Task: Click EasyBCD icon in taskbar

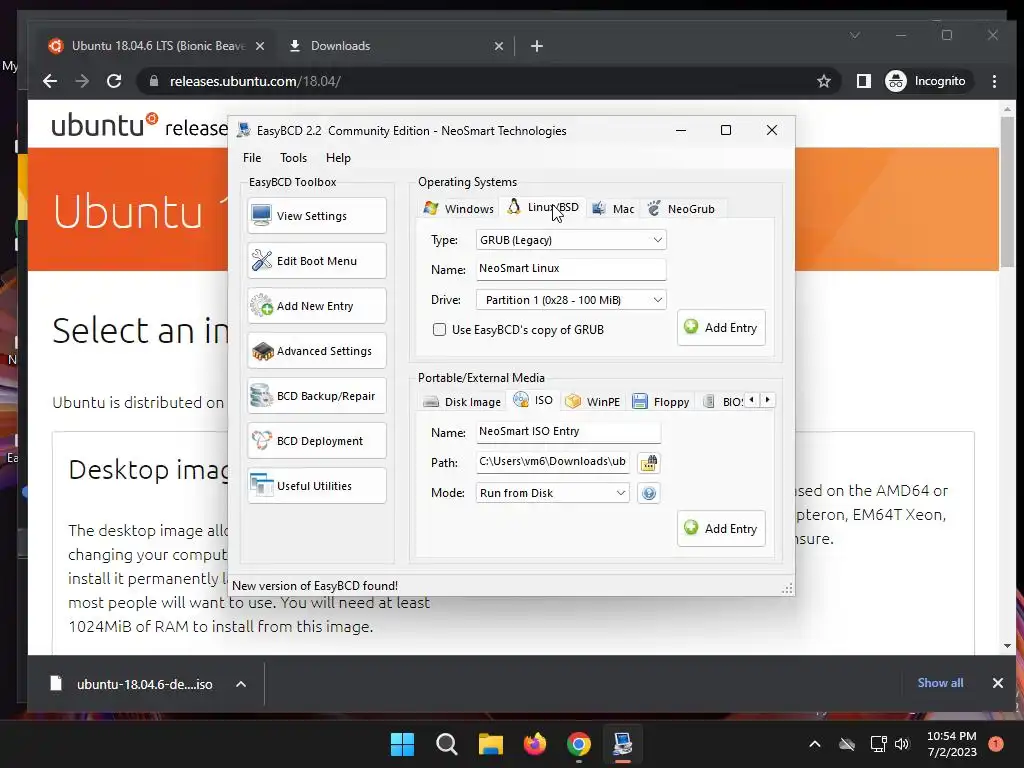Action: click(623, 744)
